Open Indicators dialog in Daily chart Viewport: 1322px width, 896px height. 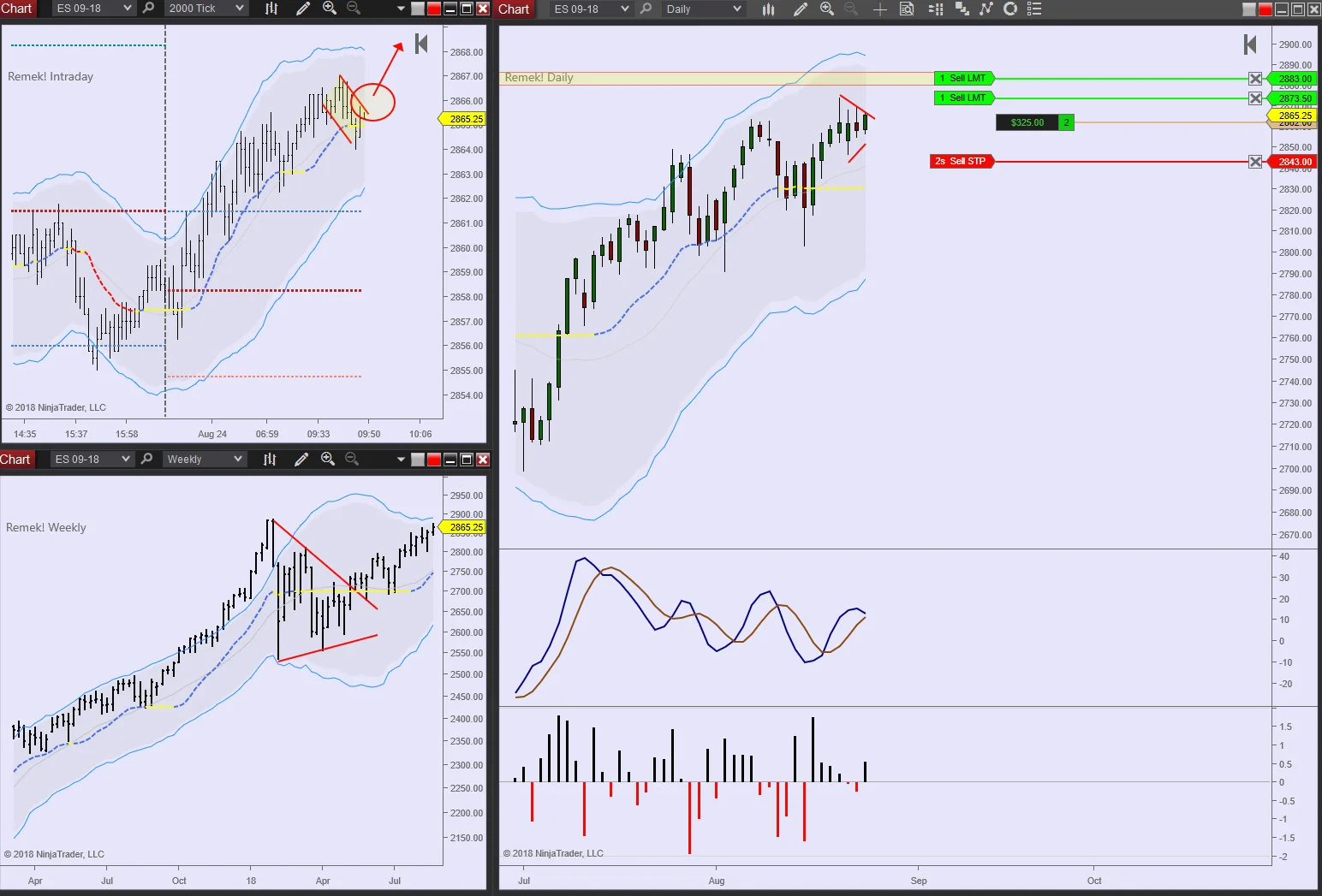point(986,9)
